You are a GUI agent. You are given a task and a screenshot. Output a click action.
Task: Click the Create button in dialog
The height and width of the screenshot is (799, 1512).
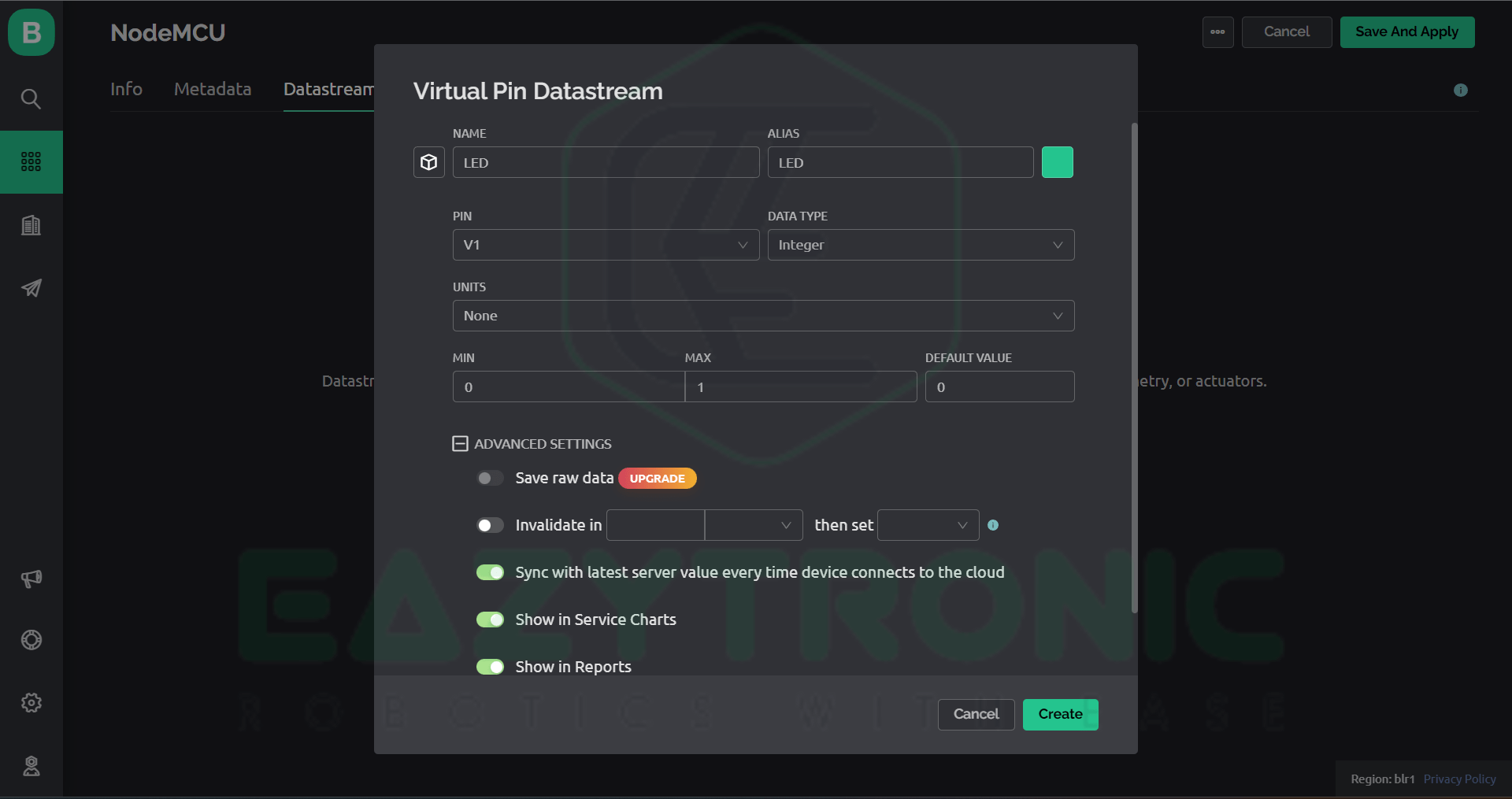click(1060, 714)
